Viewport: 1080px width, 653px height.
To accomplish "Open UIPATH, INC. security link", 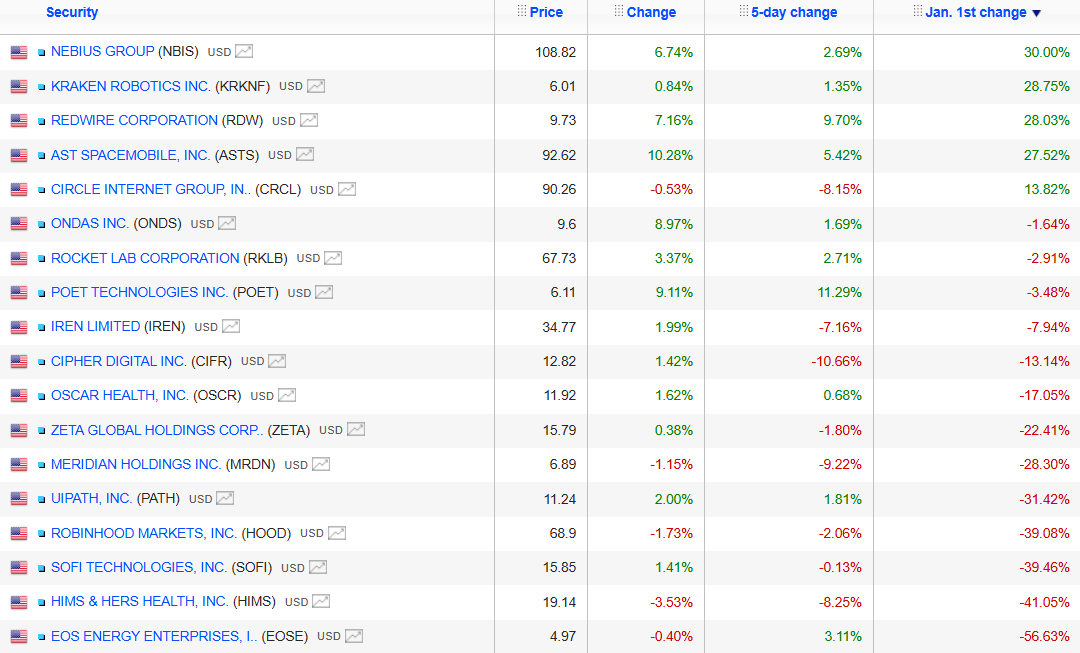I will click(x=92, y=498).
